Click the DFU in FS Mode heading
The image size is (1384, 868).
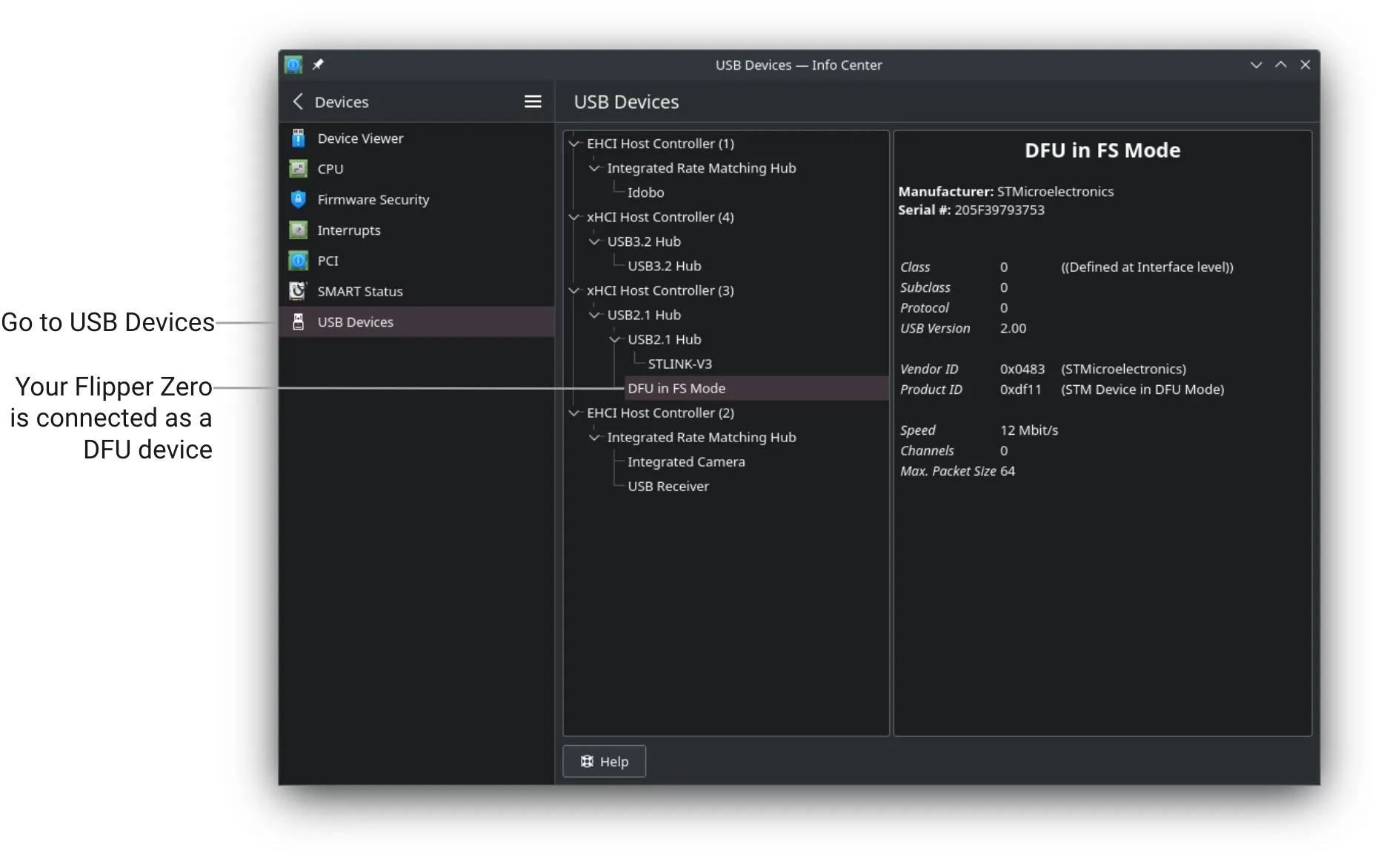tap(1102, 150)
